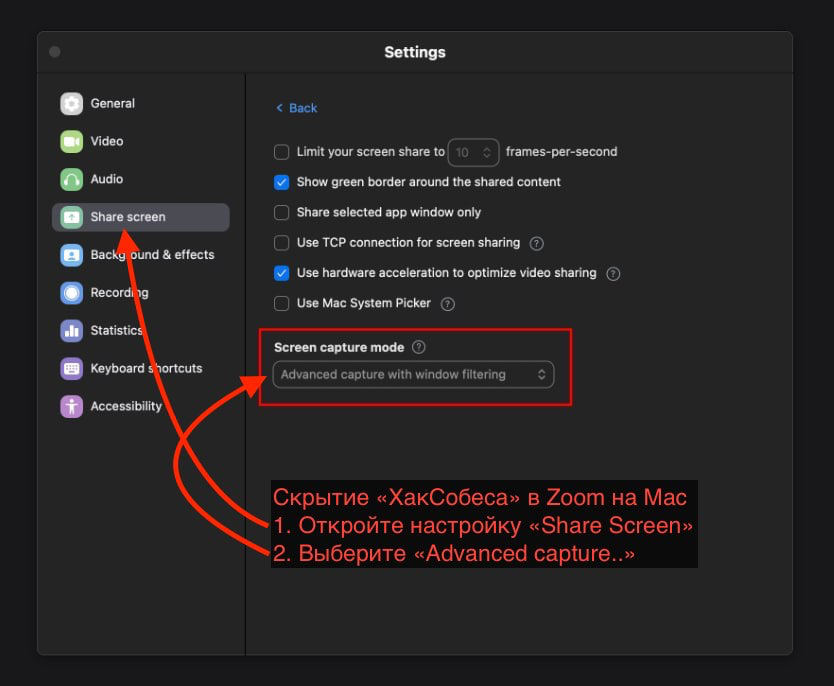The height and width of the screenshot is (686, 834).
Task: Click the Video camera icon
Action: pos(71,141)
